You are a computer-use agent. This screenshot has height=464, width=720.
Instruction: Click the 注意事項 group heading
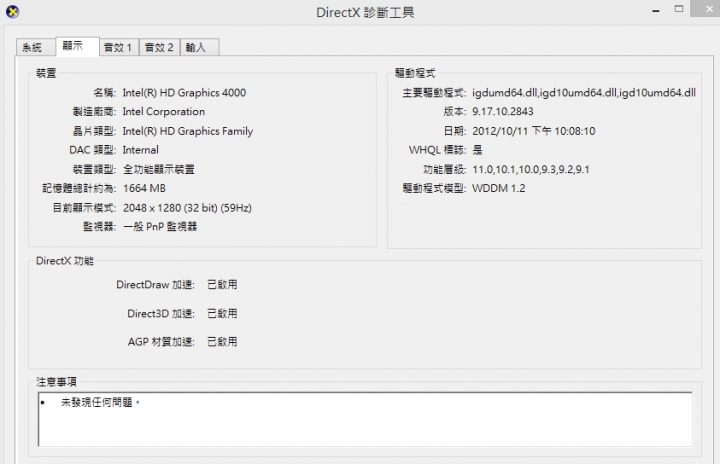click(56, 382)
